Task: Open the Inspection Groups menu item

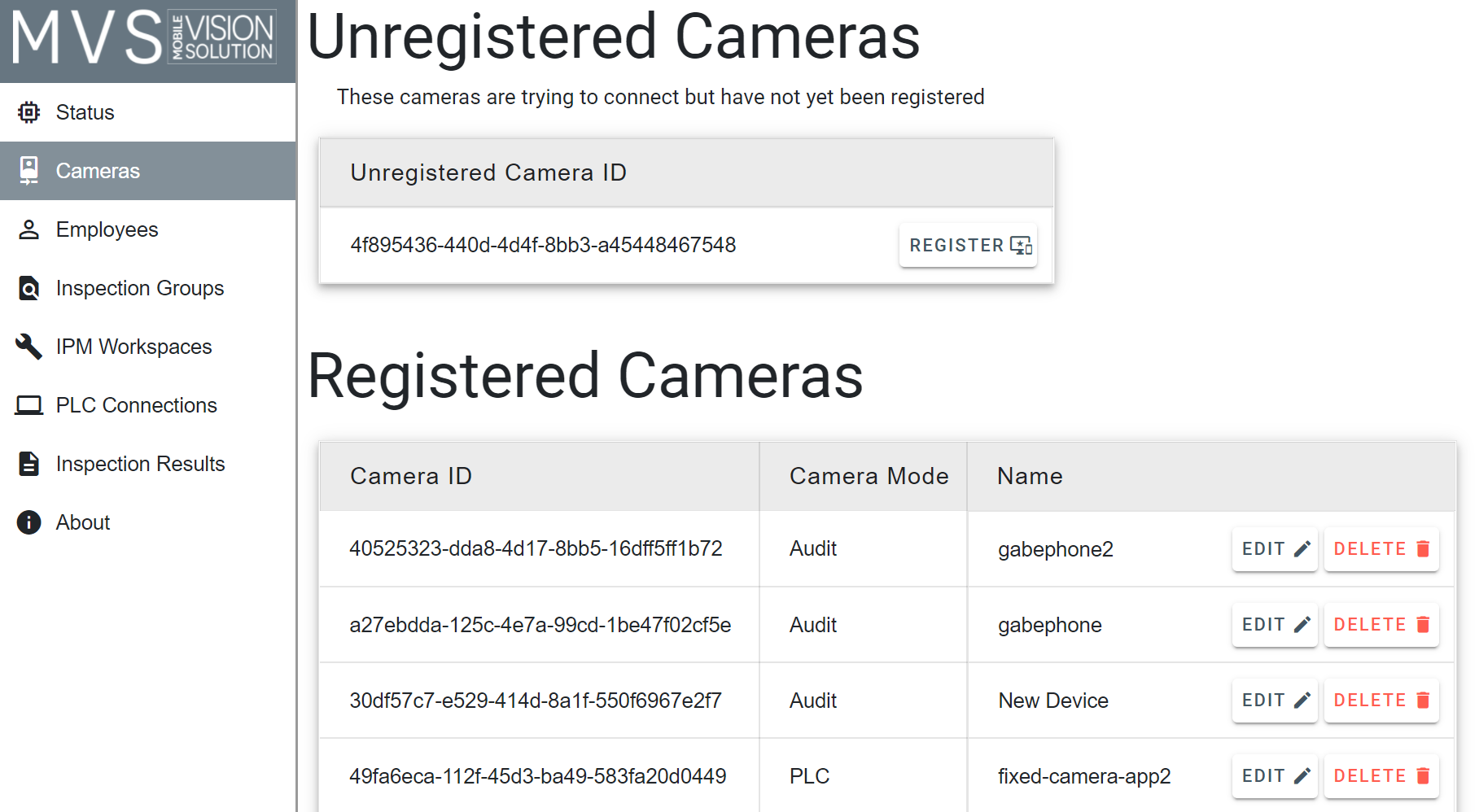Action: pyautogui.click(x=139, y=288)
